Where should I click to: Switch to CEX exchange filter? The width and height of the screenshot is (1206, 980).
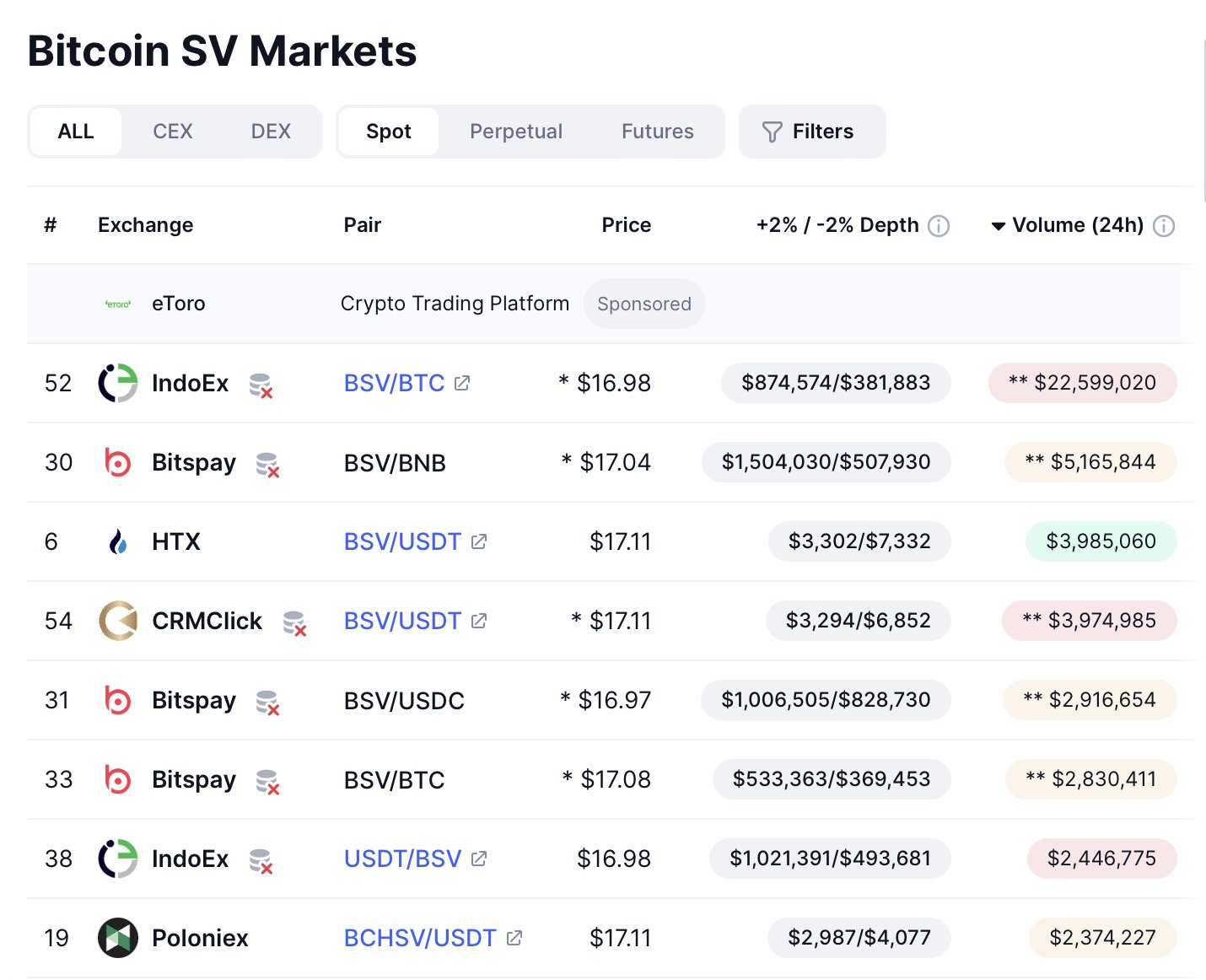click(173, 132)
